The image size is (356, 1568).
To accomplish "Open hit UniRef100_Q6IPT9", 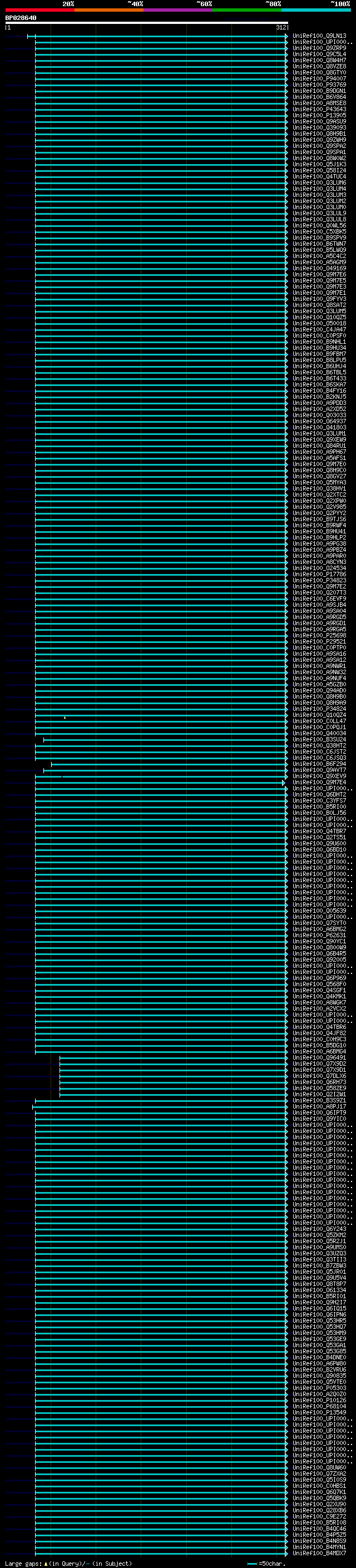I will [319, 1112].
